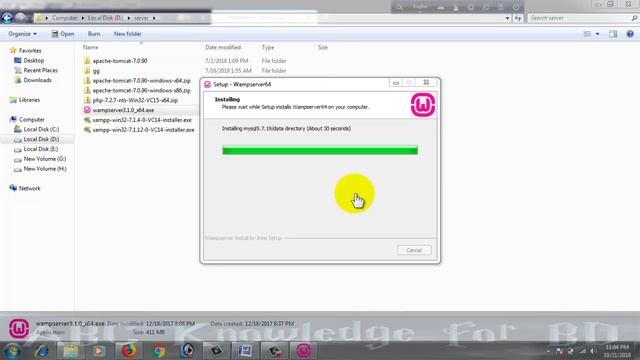
Task: Click the green installation progress bar
Action: click(x=320, y=151)
